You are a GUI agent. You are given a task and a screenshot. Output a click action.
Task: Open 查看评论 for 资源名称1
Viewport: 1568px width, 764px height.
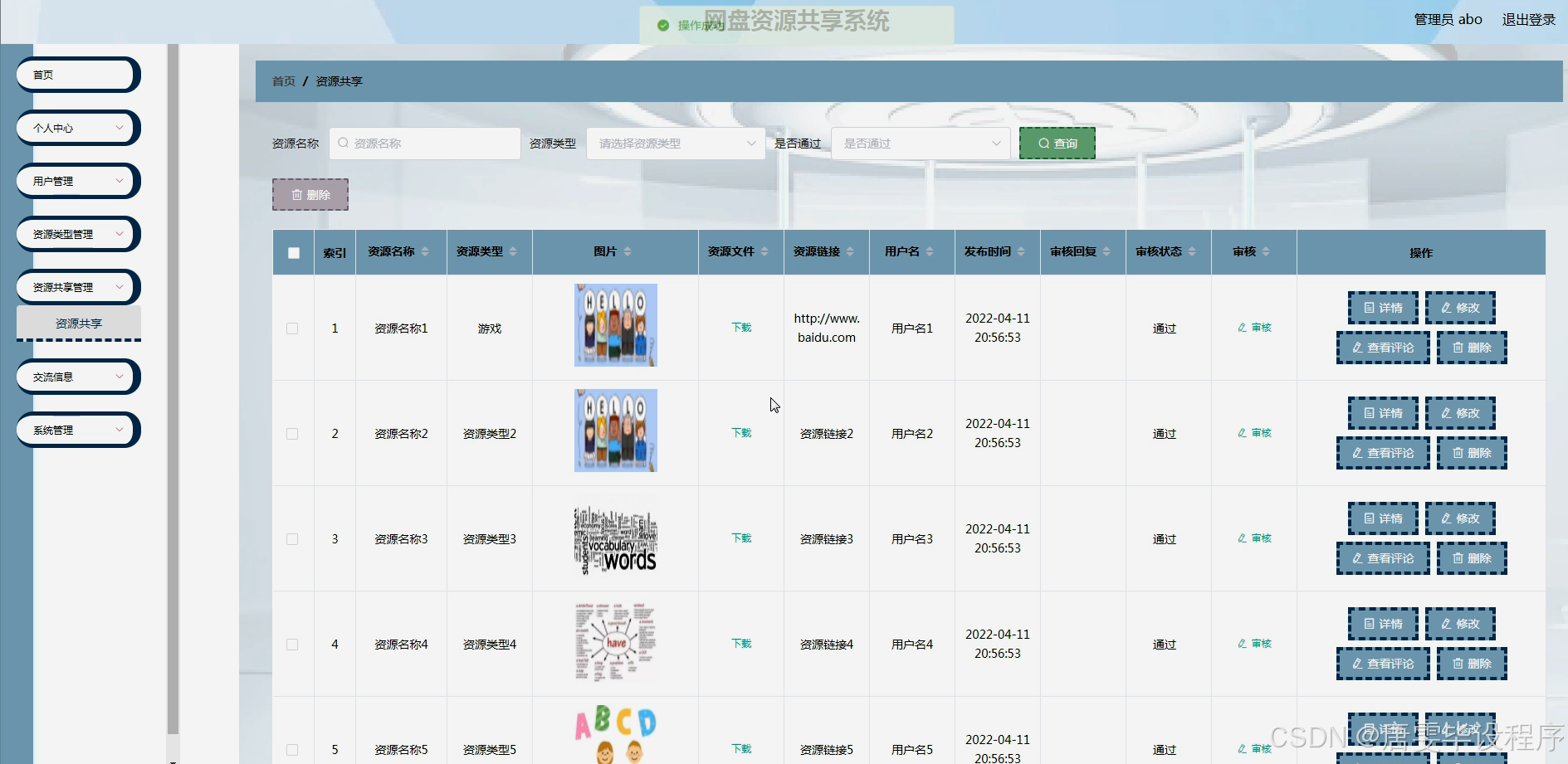click(1383, 348)
